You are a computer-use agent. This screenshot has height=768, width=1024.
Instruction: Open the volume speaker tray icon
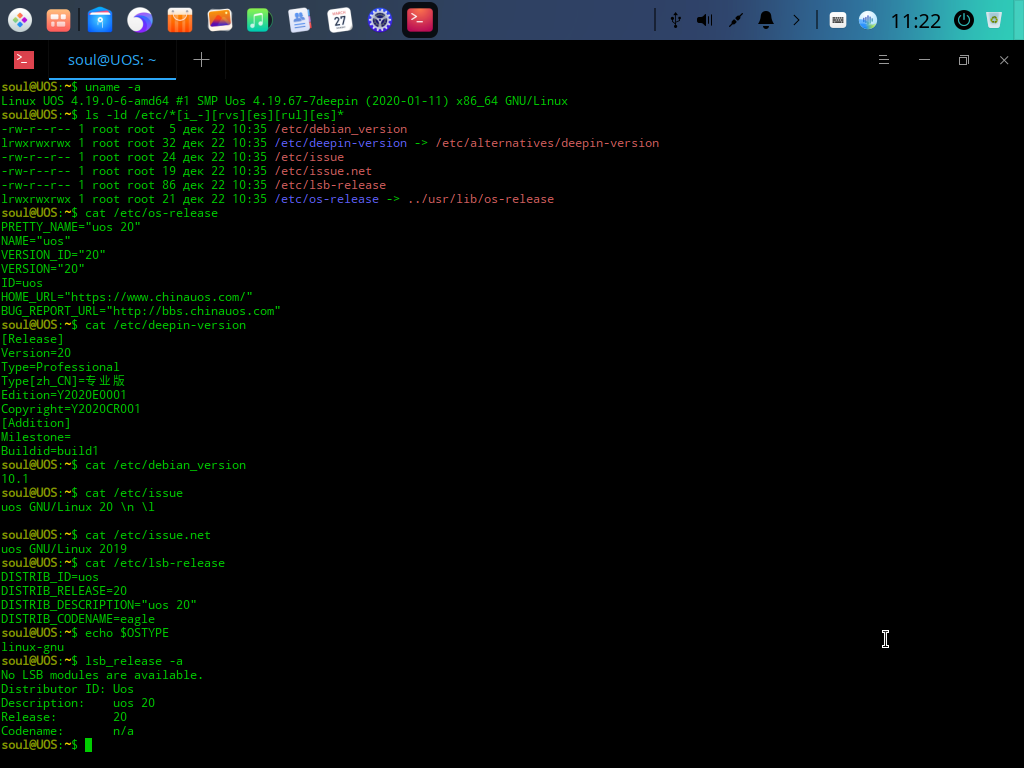tap(705, 20)
